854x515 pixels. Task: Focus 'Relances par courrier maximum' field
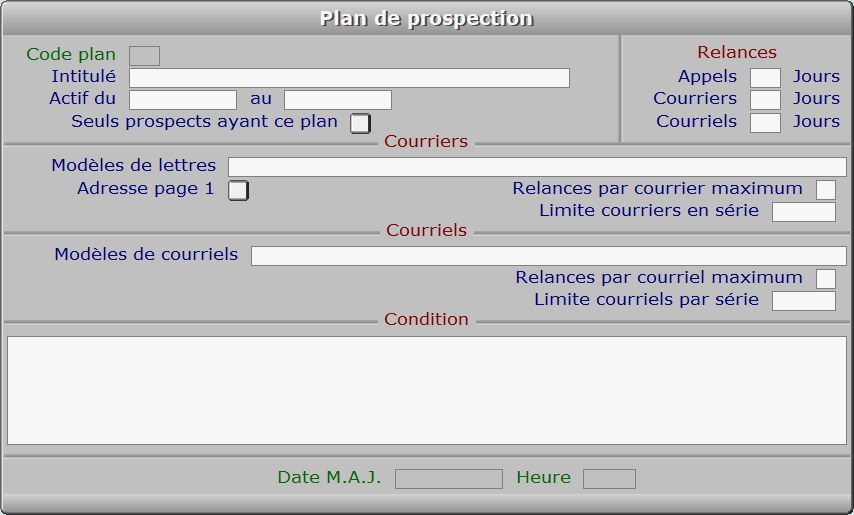pos(826,190)
